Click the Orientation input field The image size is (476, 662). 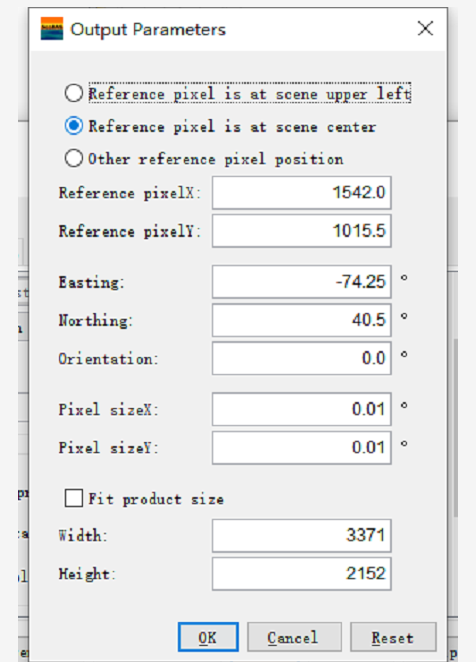pos(302,358)
